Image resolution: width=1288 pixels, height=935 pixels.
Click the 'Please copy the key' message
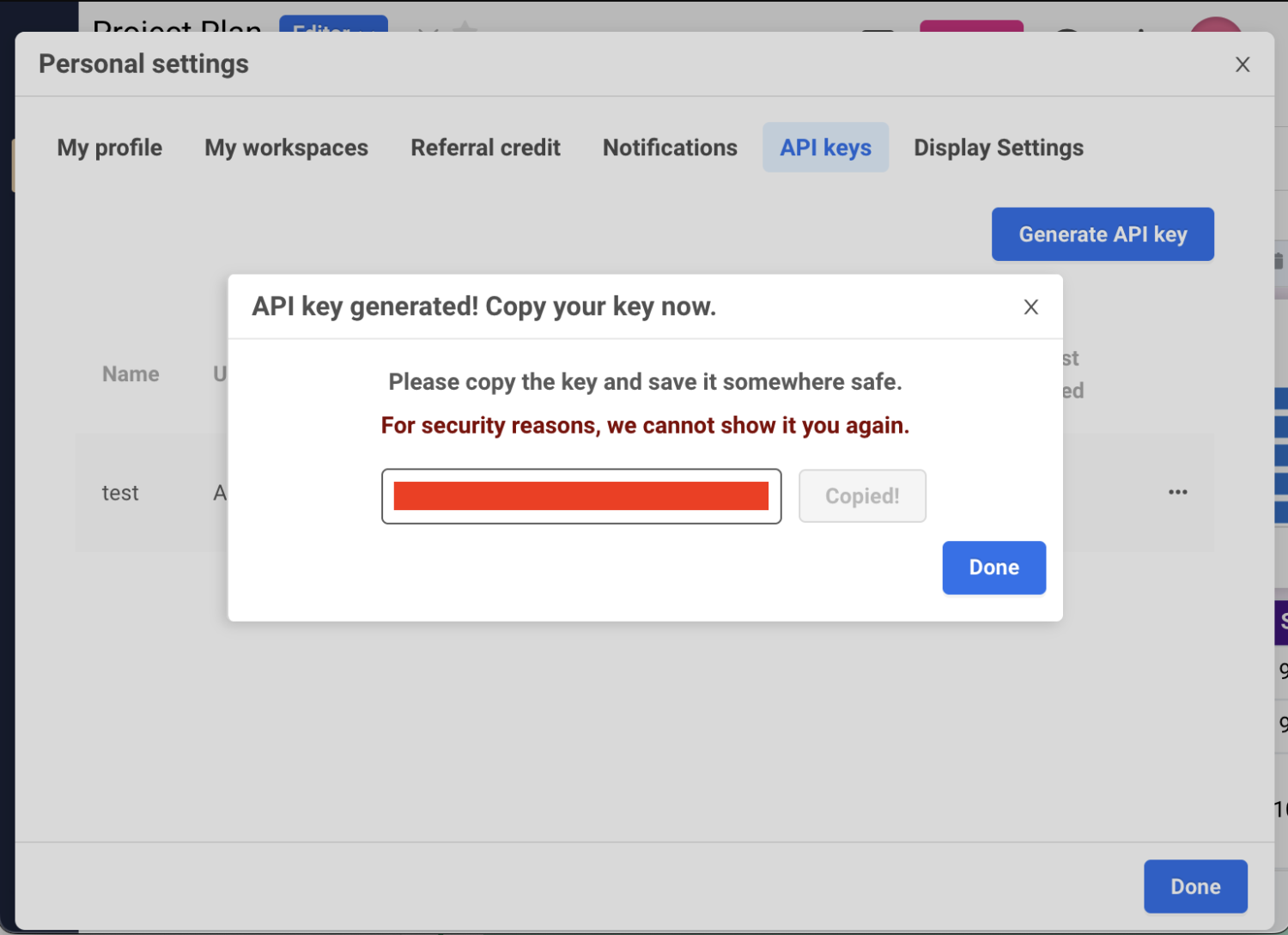coord(645,382)
